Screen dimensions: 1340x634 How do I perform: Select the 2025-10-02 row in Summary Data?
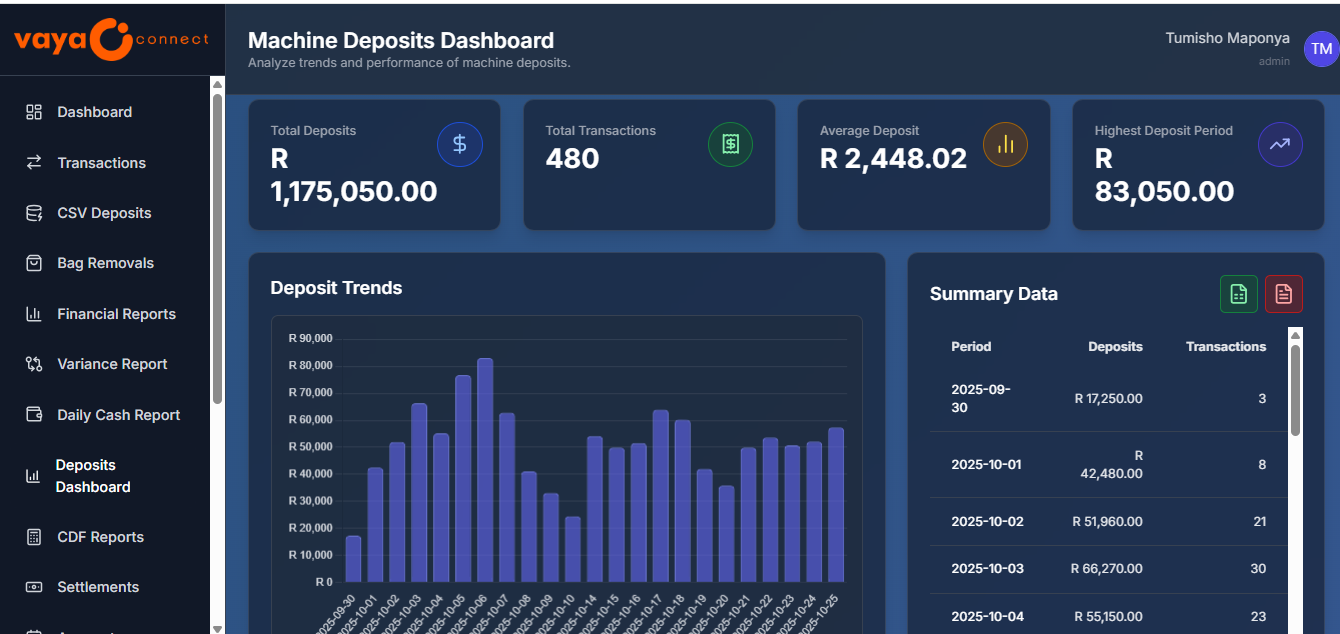[x=1100, y=521]
